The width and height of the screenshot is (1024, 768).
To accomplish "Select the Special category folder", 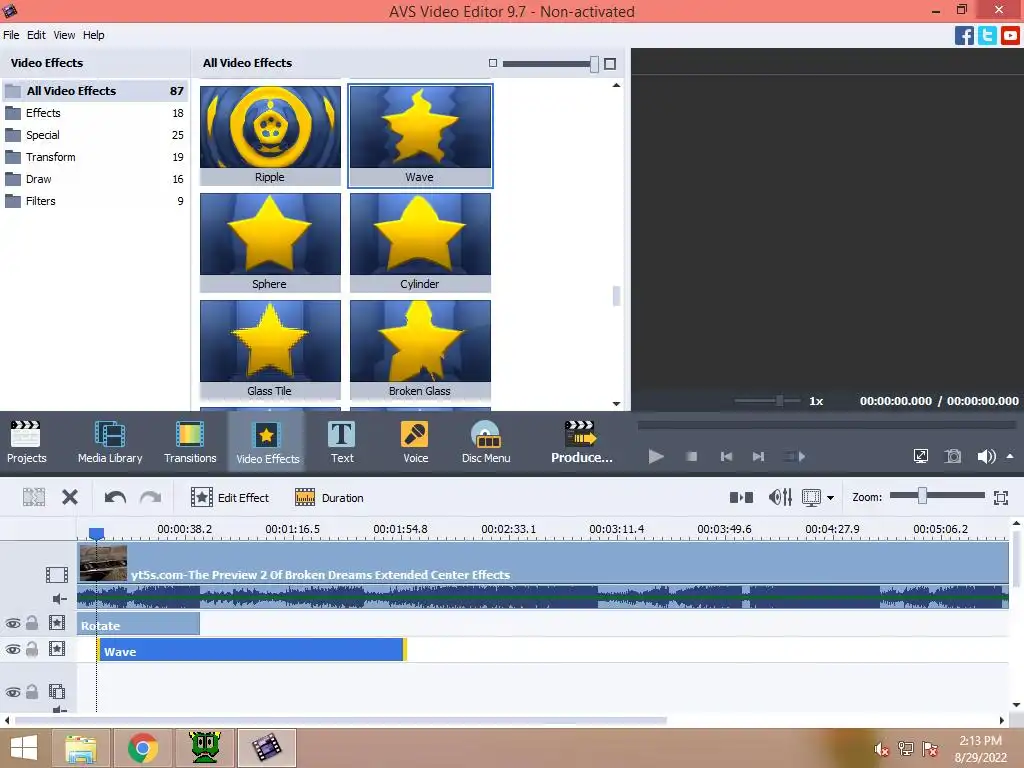I will (x=95, y=135).
